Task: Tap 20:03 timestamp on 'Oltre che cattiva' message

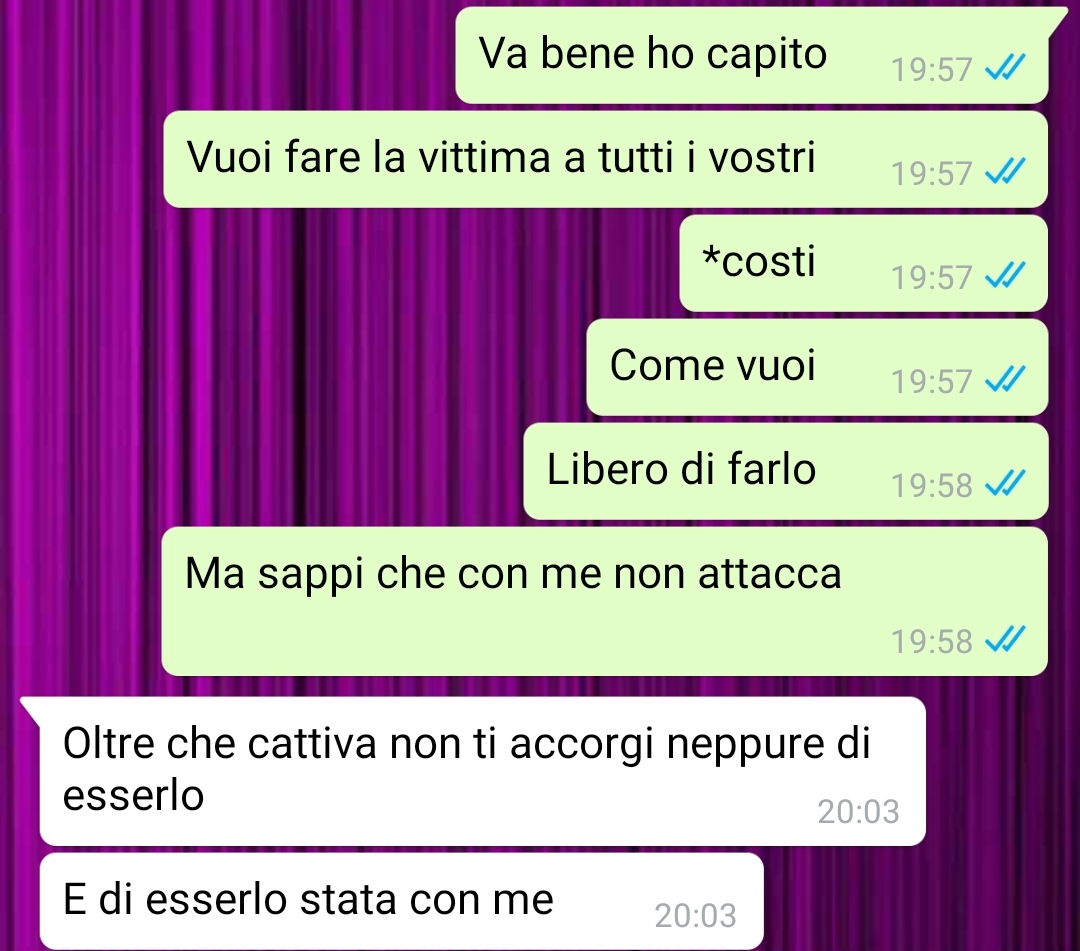Action: coord(858,812)
